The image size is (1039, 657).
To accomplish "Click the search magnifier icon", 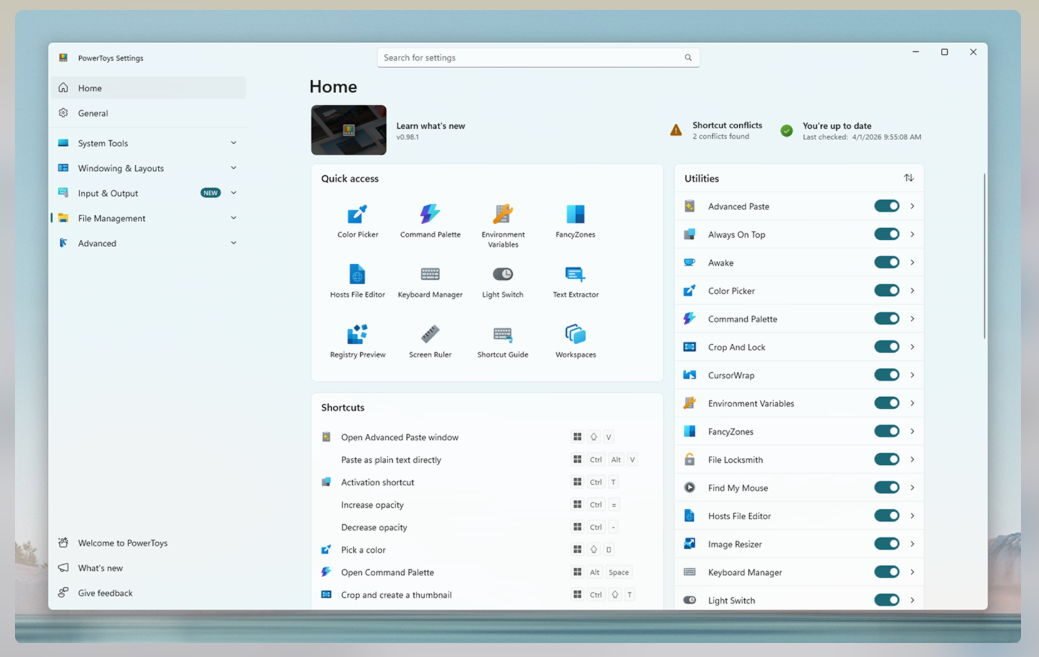I will tap(688, 58).
